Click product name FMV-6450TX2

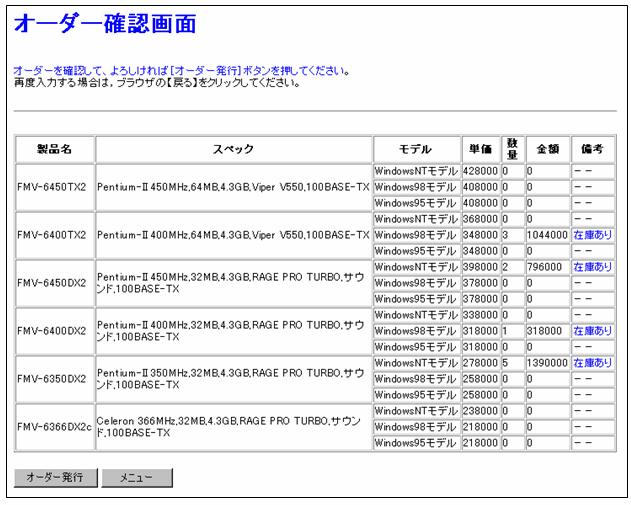pyautogui.click(x=52, y=188)
